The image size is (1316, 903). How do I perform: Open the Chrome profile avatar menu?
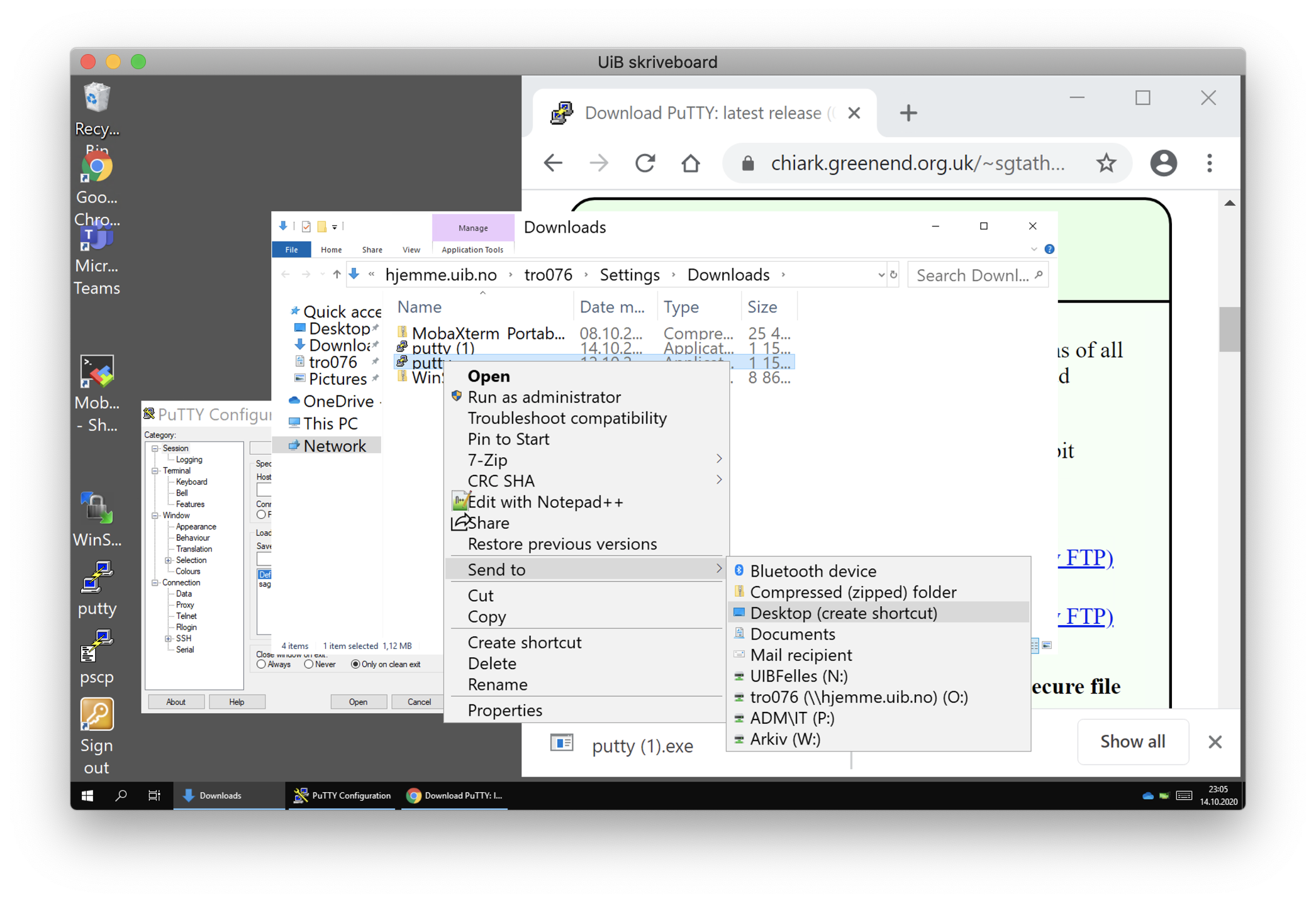[x=1163, y=163]
